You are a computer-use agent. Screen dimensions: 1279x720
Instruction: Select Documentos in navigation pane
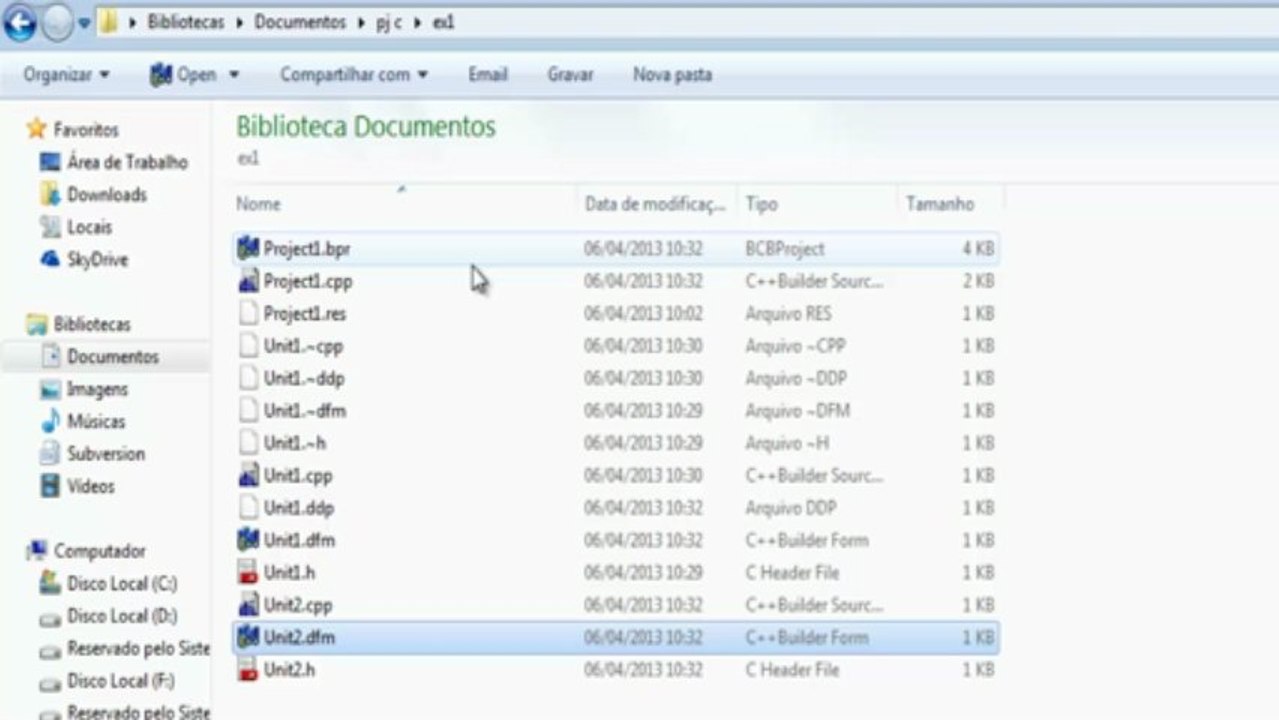pos(112,356)
